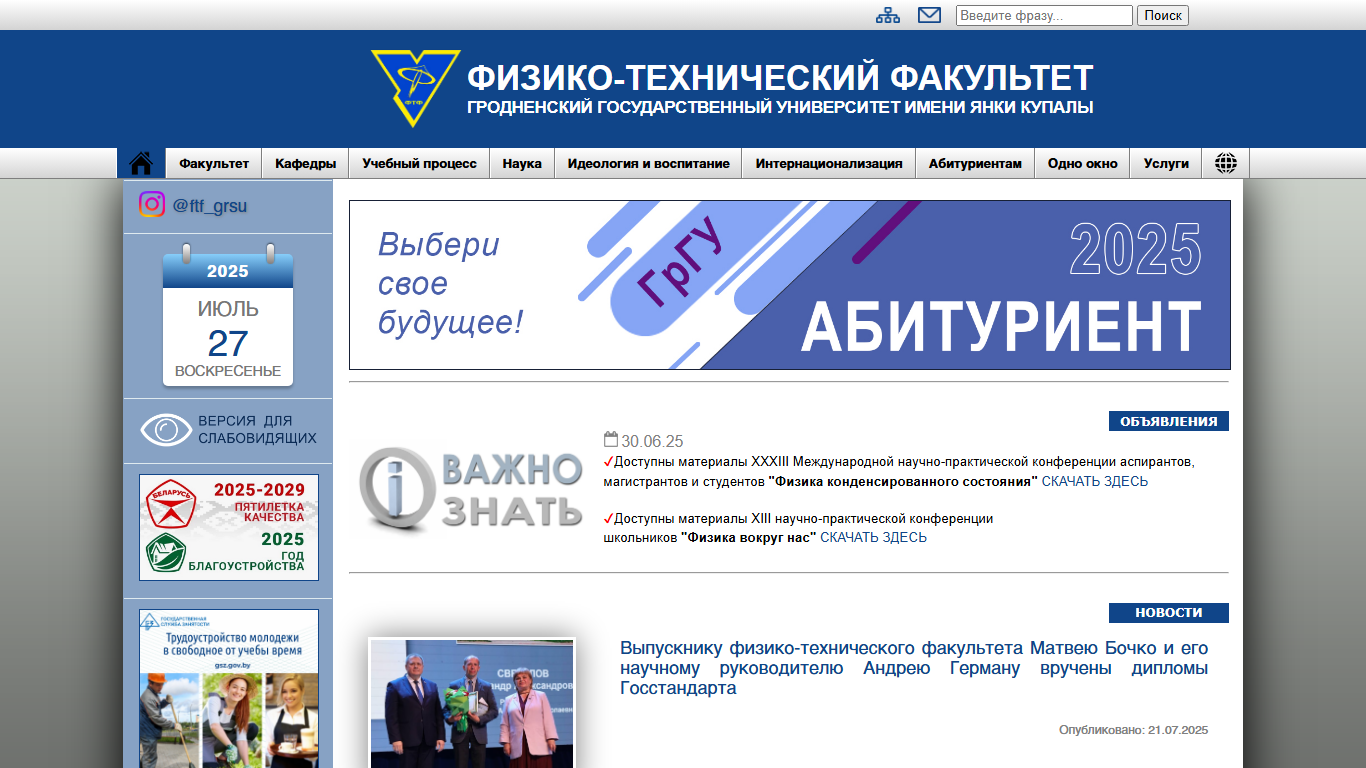Go to home via house icon
Viewport: 1366px width, 768px height.
pos(141,163)
